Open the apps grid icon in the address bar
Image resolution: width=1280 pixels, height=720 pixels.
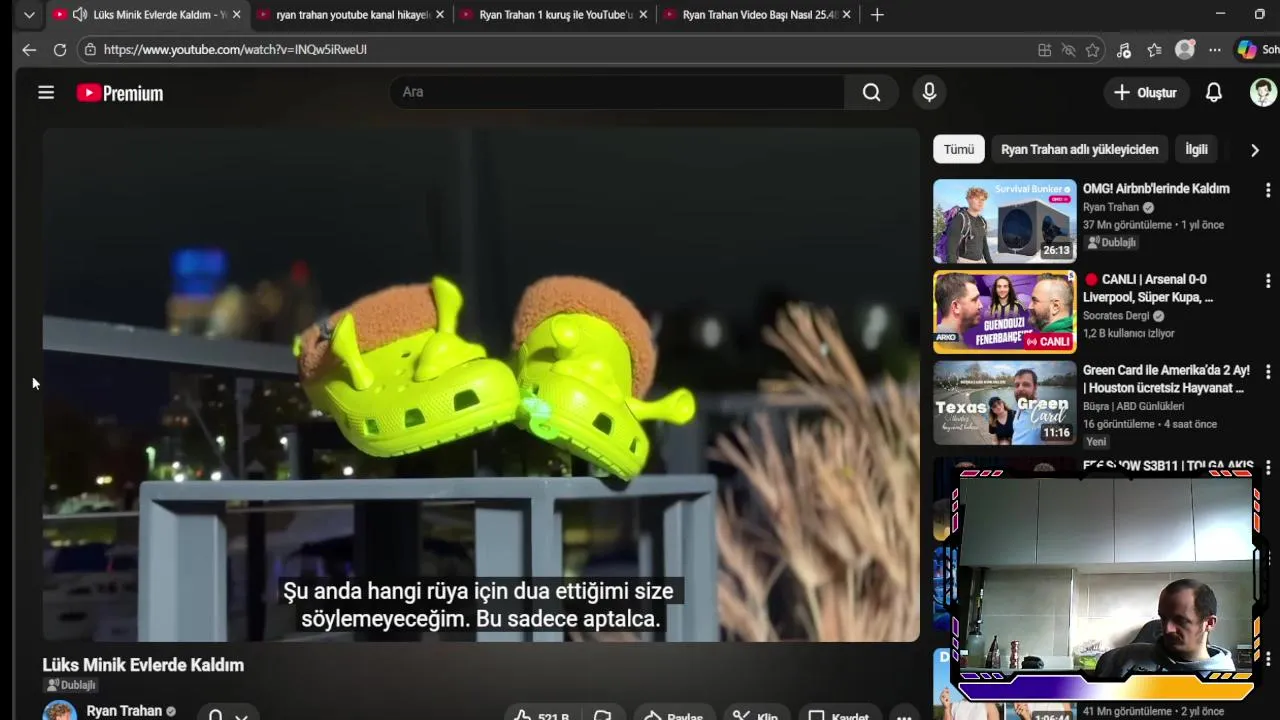(x=1044, y=50)
